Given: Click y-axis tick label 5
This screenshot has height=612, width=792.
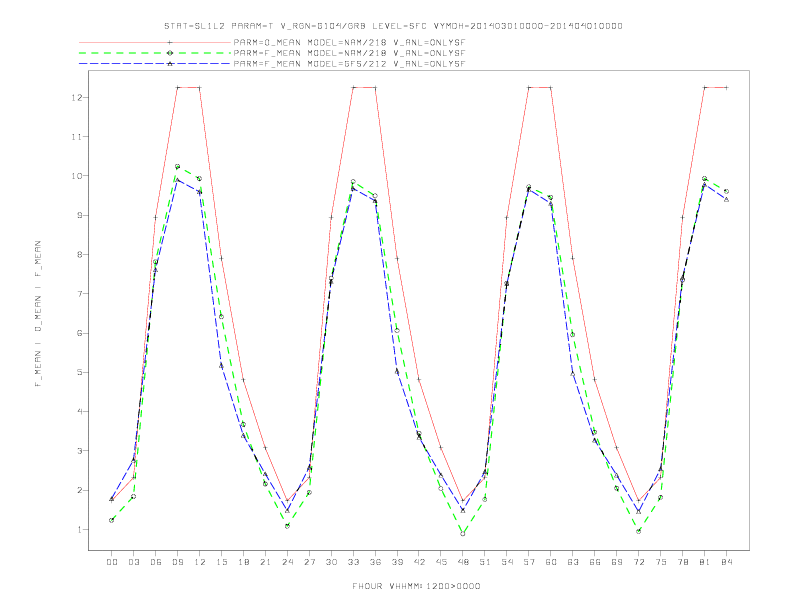Looking at the screenshot, I should tap(79, 373).
